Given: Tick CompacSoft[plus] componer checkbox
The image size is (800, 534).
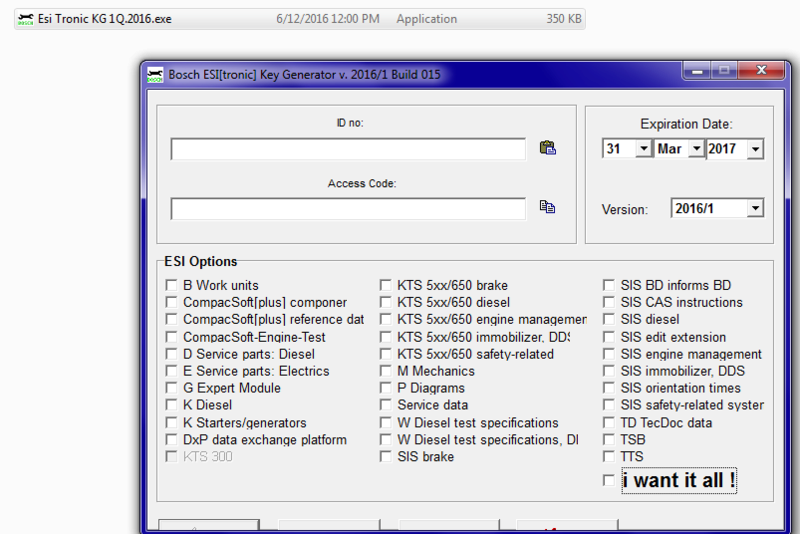Looking at the screenshot, I should tap(171, 302).
